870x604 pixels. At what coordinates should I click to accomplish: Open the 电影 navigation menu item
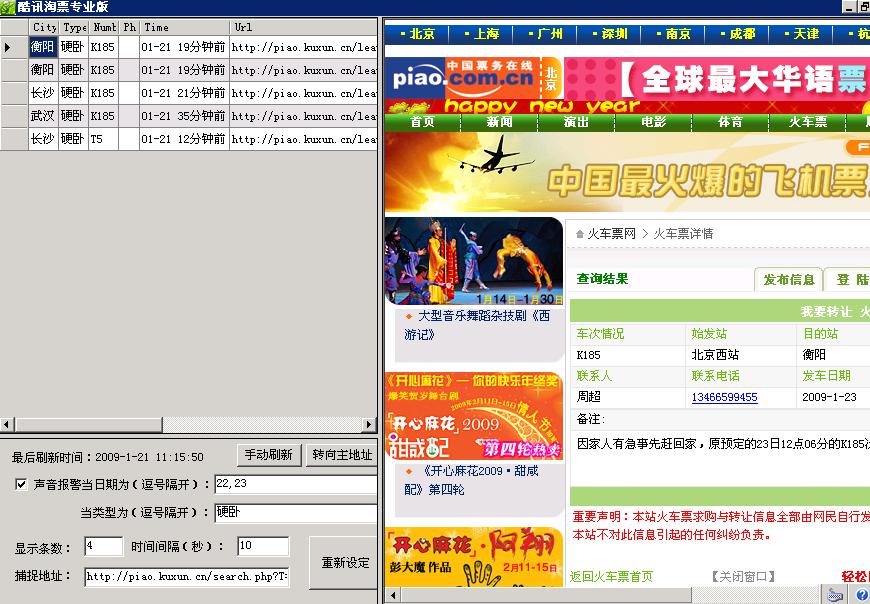(653, 122)
